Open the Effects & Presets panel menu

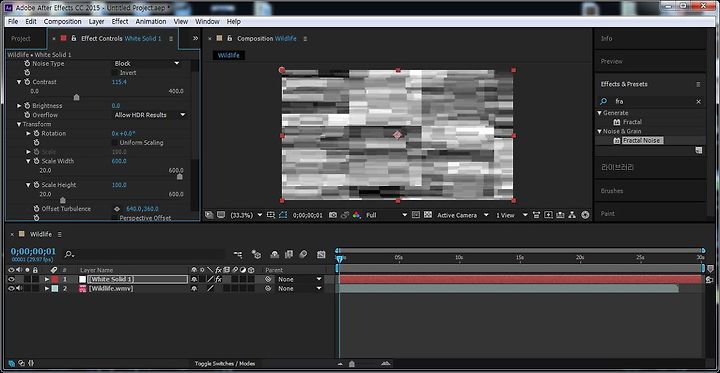[x=698, y=85]
